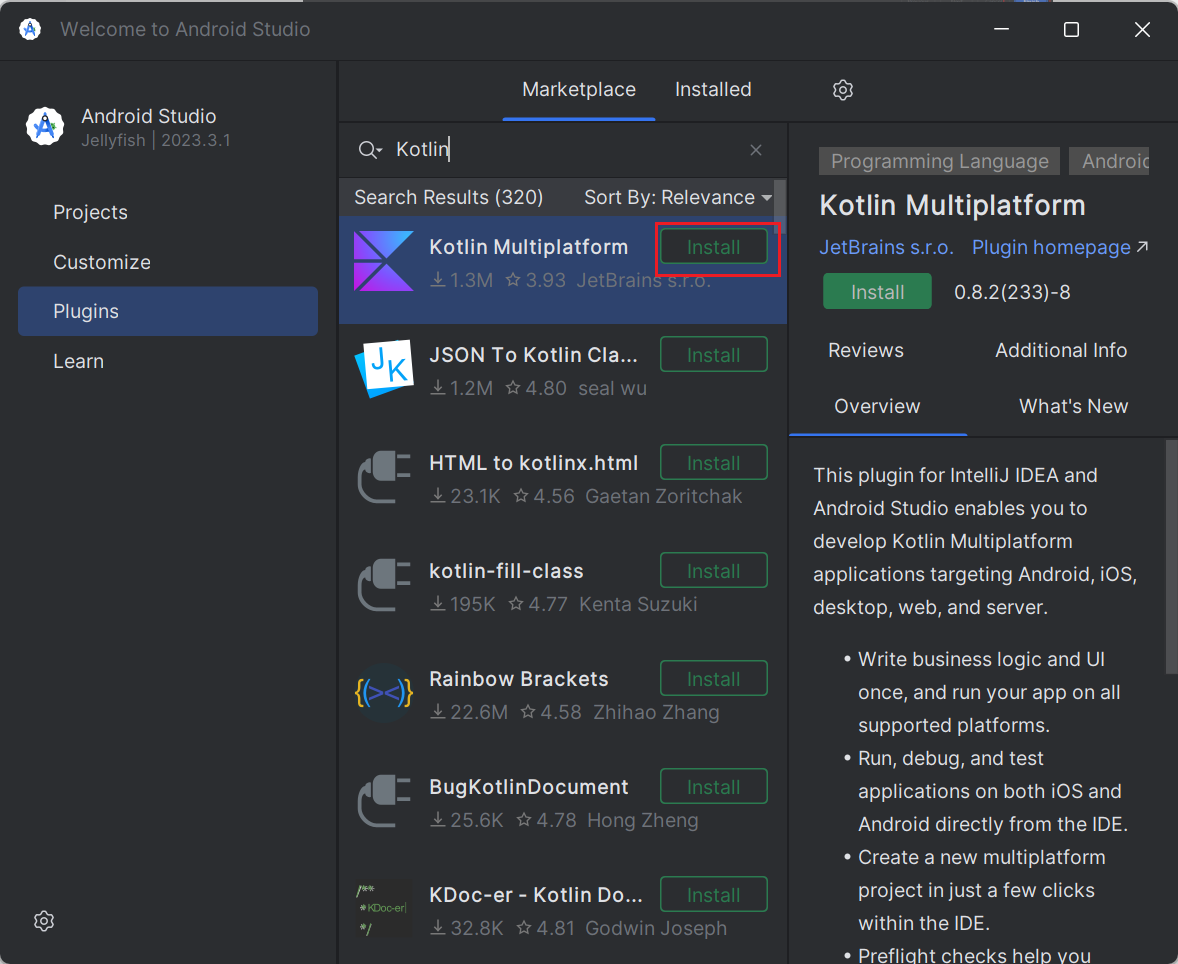Click the JSON To Kotlin Class plugin icon
The height and width of the screenshot is (964, 1178).
[384, 369]
